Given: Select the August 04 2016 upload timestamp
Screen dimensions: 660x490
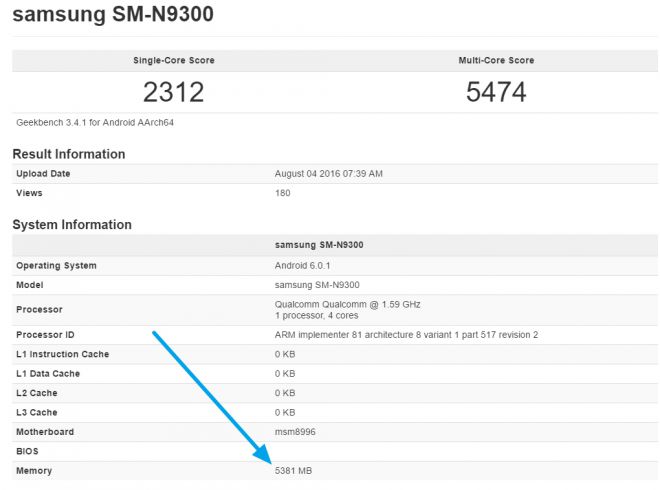Looking at the screenshot, I should coord(328,174).
